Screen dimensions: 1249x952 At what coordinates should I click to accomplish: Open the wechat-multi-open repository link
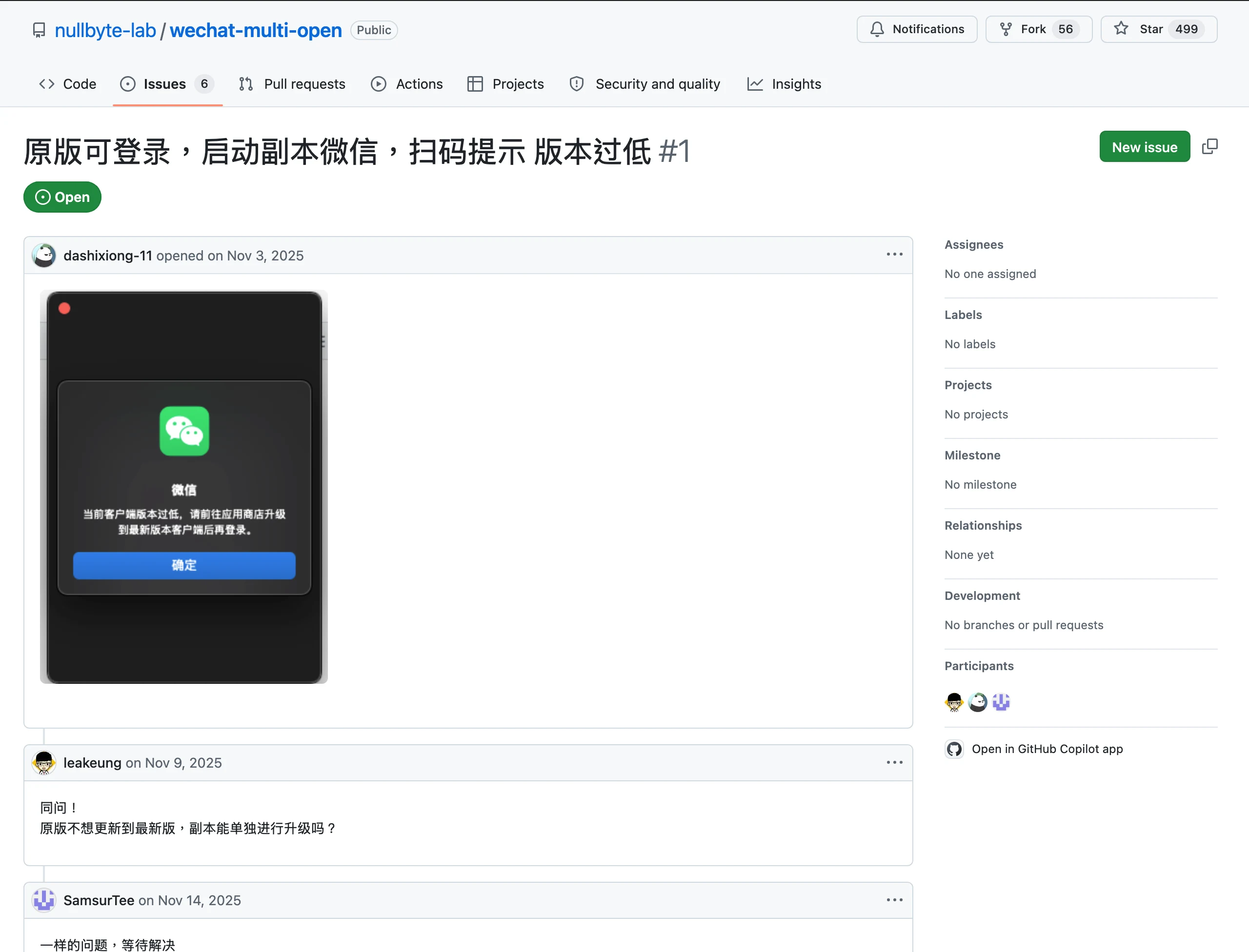[x=256, y=30]
